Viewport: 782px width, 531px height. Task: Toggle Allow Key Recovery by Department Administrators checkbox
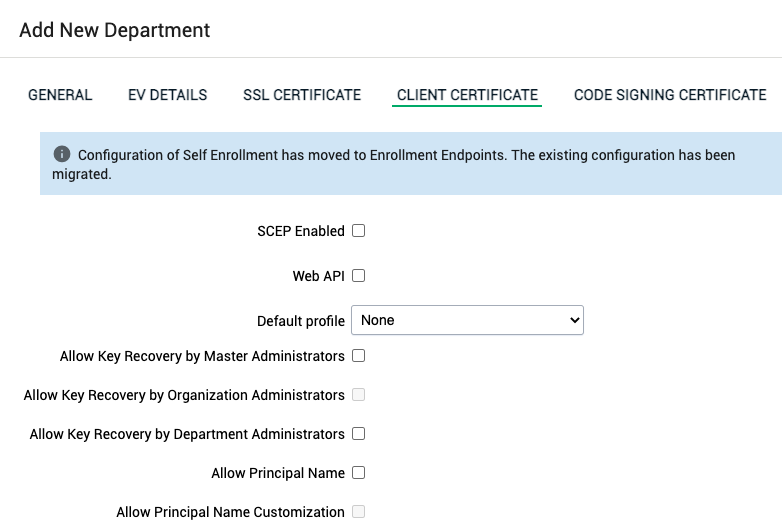[358, 434]
